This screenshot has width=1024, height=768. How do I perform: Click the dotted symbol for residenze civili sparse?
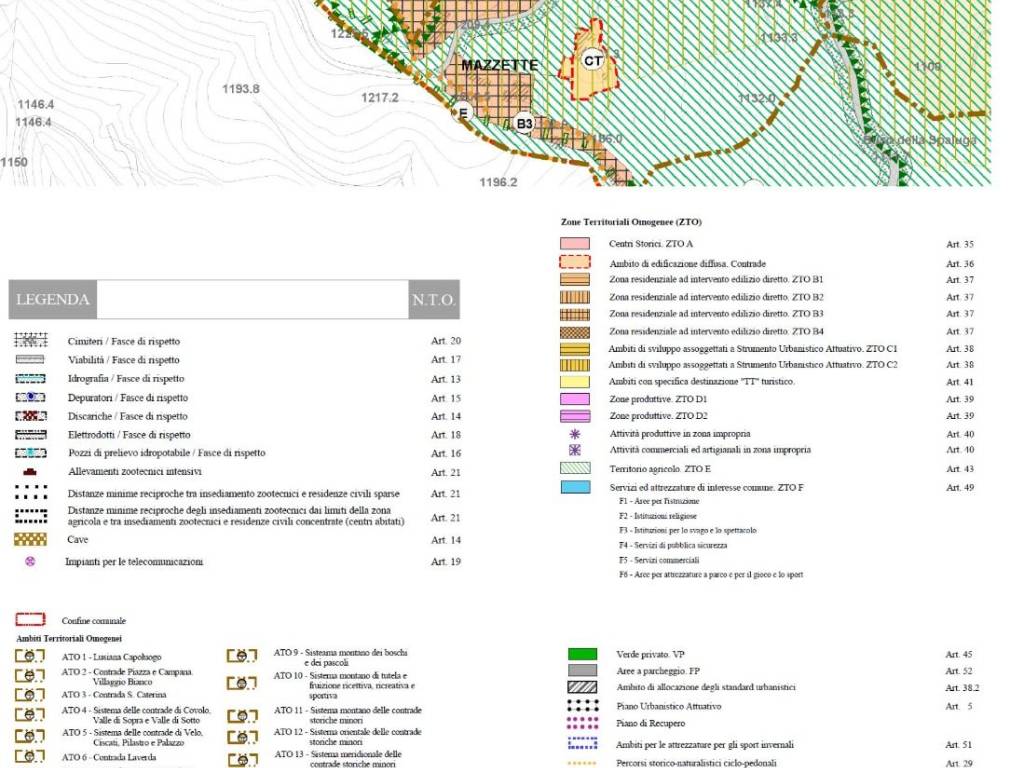tap(31, 493)
